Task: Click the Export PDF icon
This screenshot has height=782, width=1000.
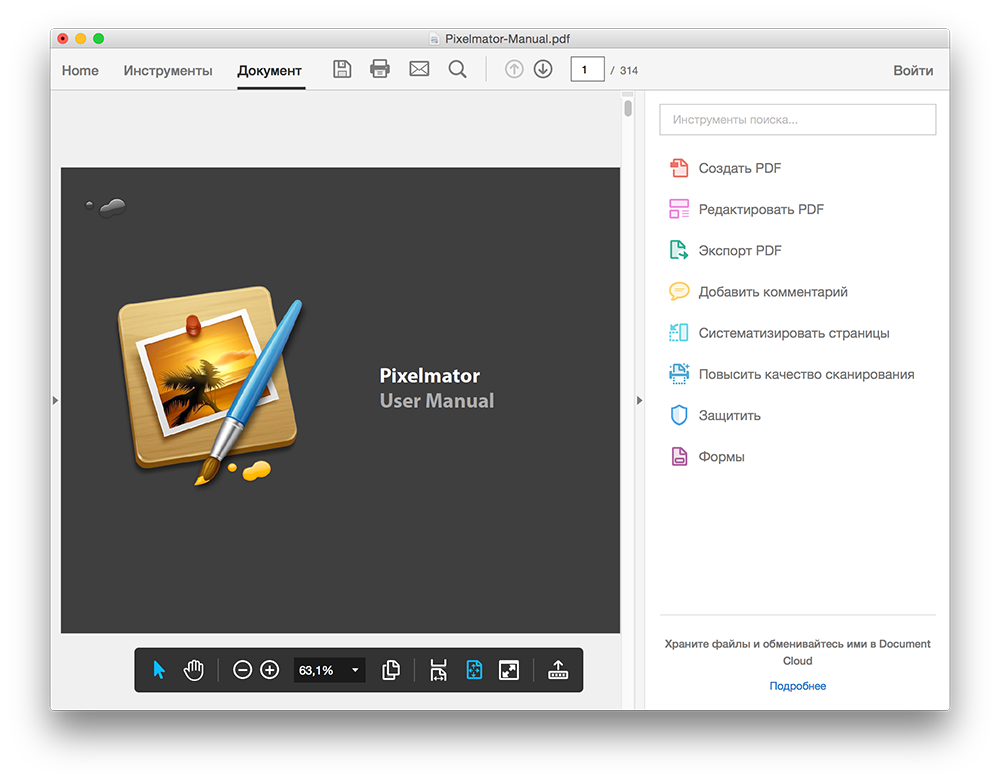Action: click(679, 250)
